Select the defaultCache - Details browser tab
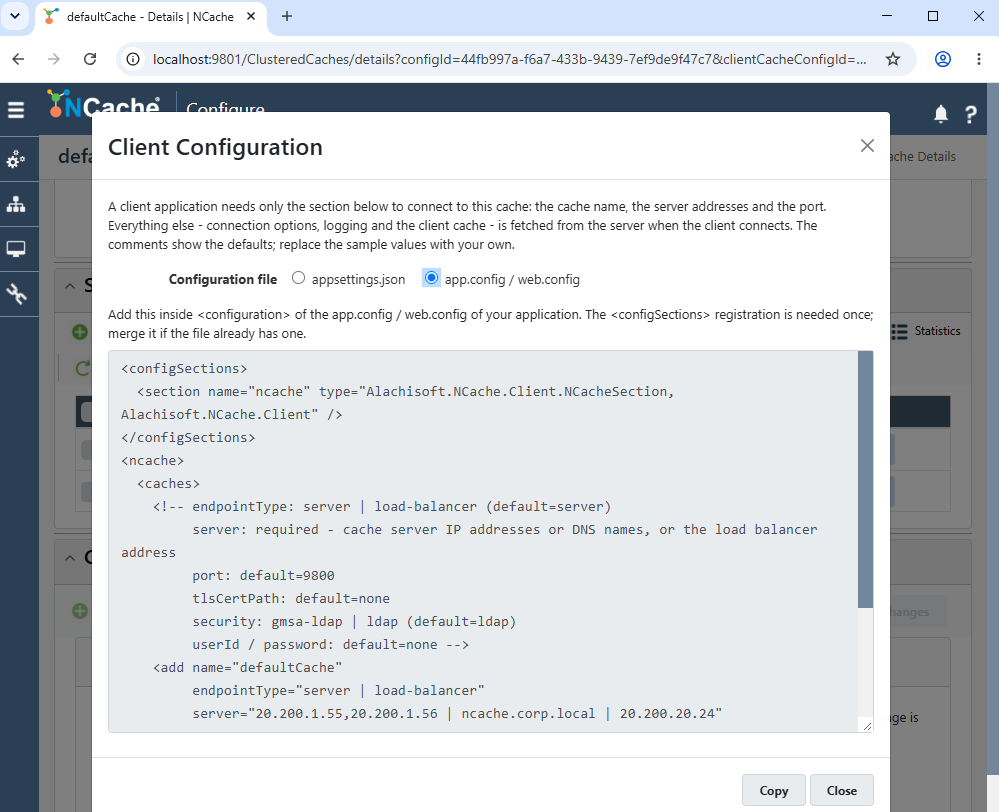This screenshot has height=812, width=999. pyautogui.click(x=150, y=17)
